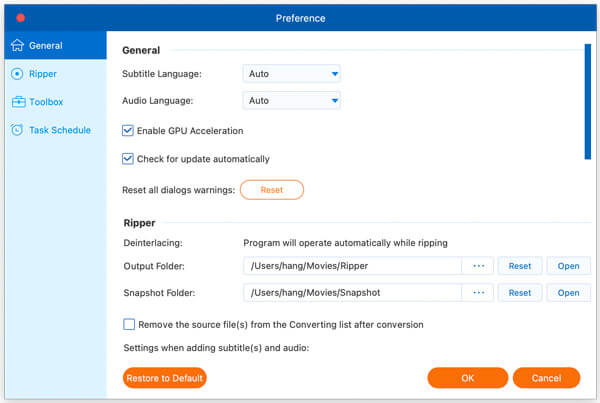
Task: Click the Output Folder path field
Action: (350, 266)
